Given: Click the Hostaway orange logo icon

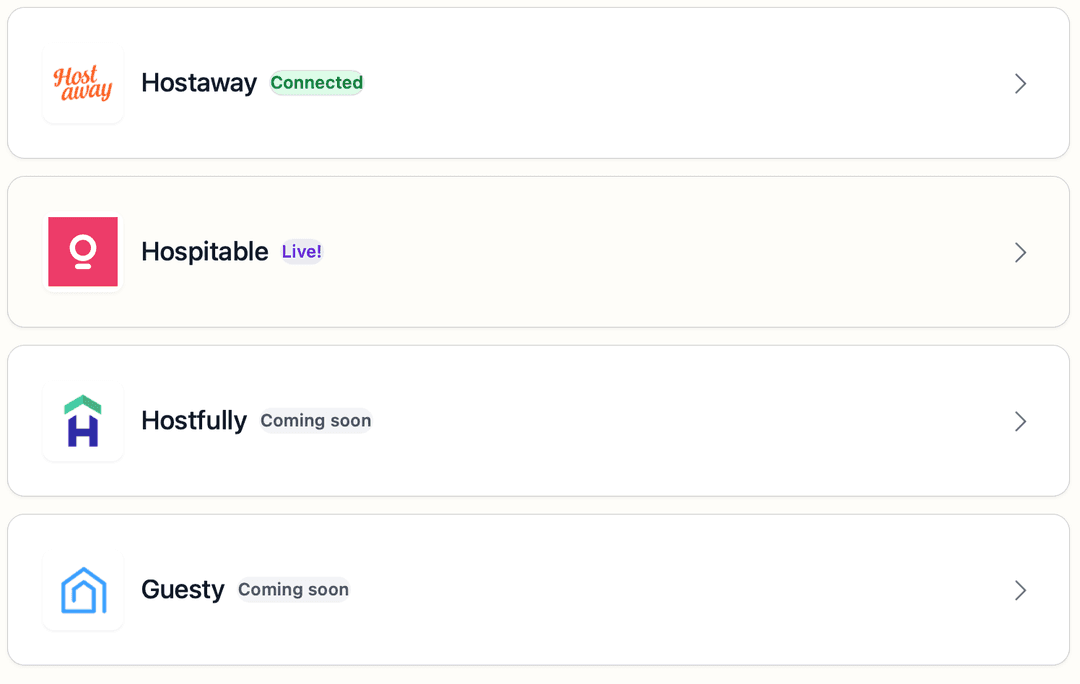Looking at the screenshot, I should pos(83,83).
